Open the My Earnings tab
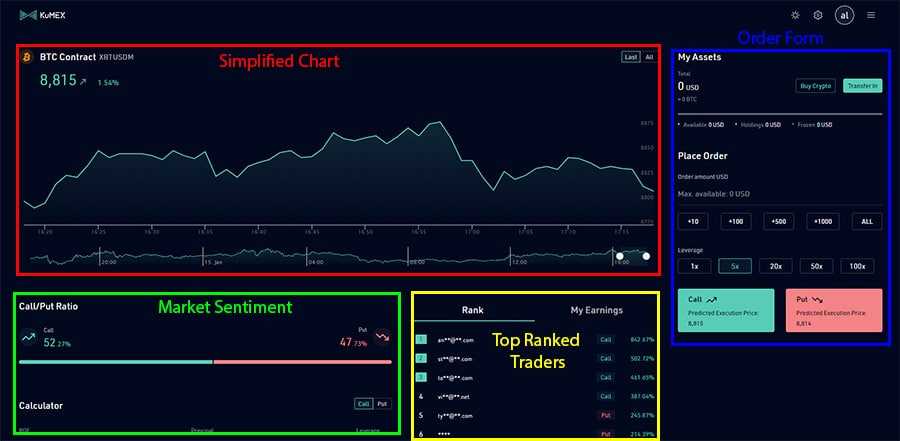 [x=596, y=310]
